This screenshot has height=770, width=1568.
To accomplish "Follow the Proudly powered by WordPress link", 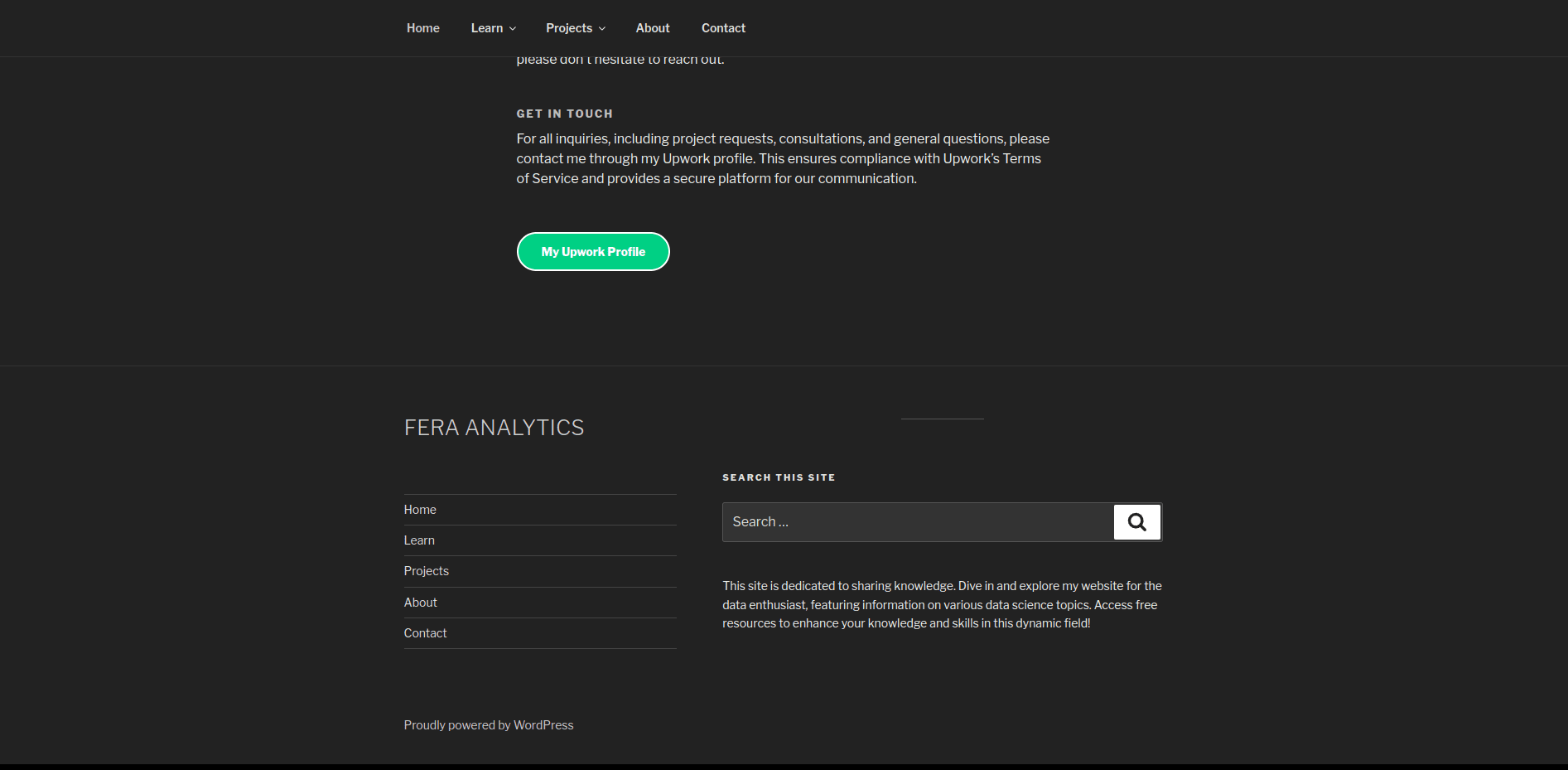I will coord(489,725).
